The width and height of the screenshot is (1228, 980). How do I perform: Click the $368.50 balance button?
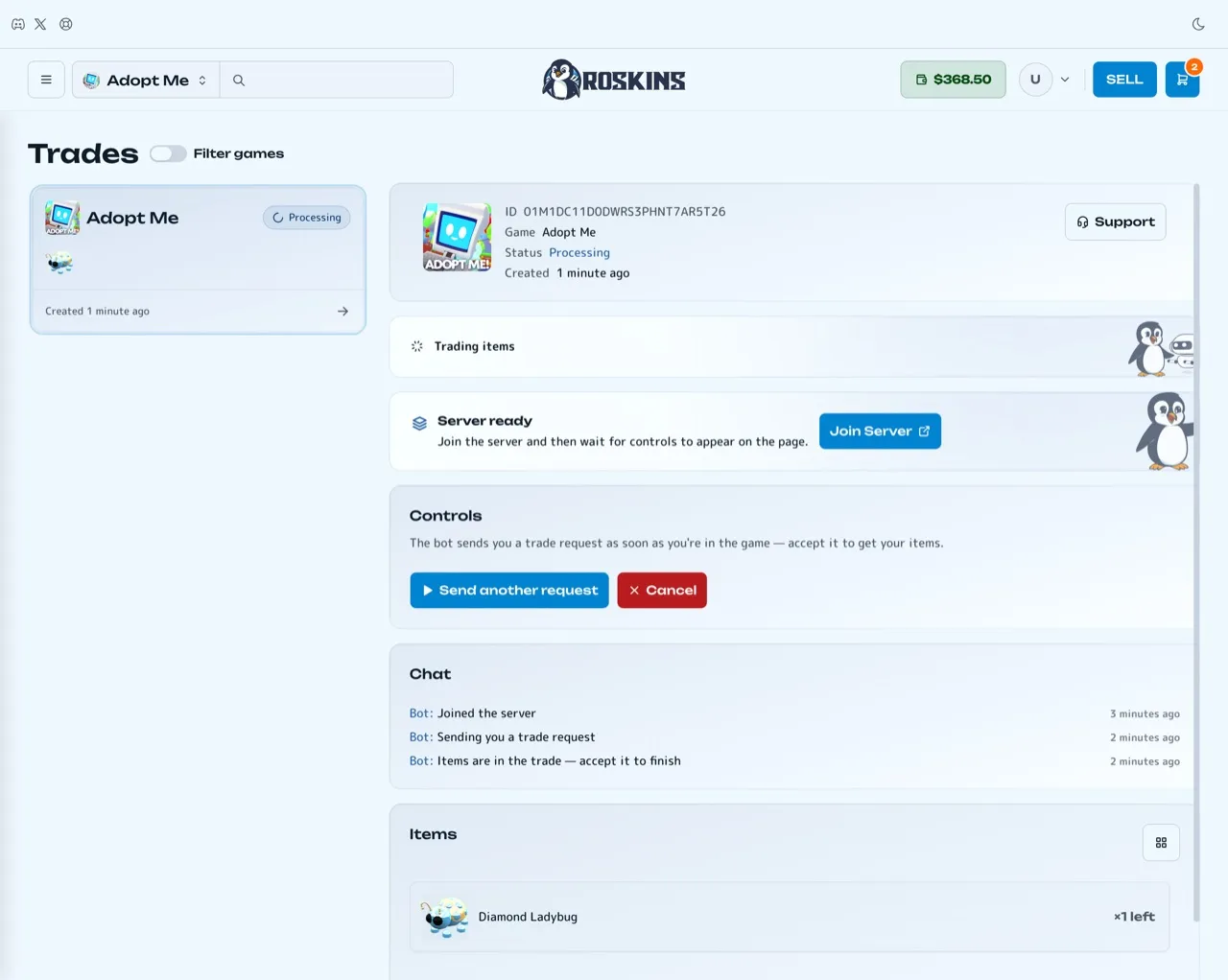[953, 80]
